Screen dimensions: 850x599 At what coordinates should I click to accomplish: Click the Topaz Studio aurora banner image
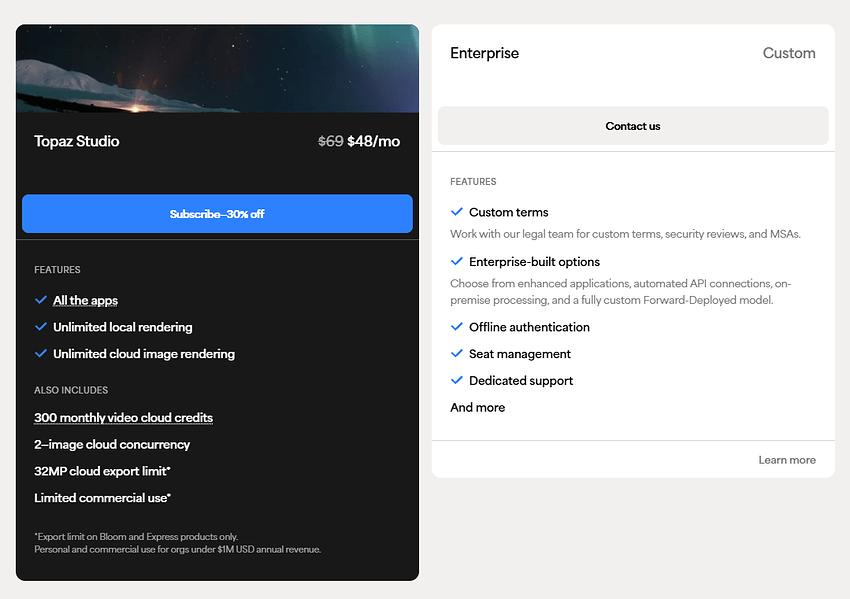coord(217,68)
